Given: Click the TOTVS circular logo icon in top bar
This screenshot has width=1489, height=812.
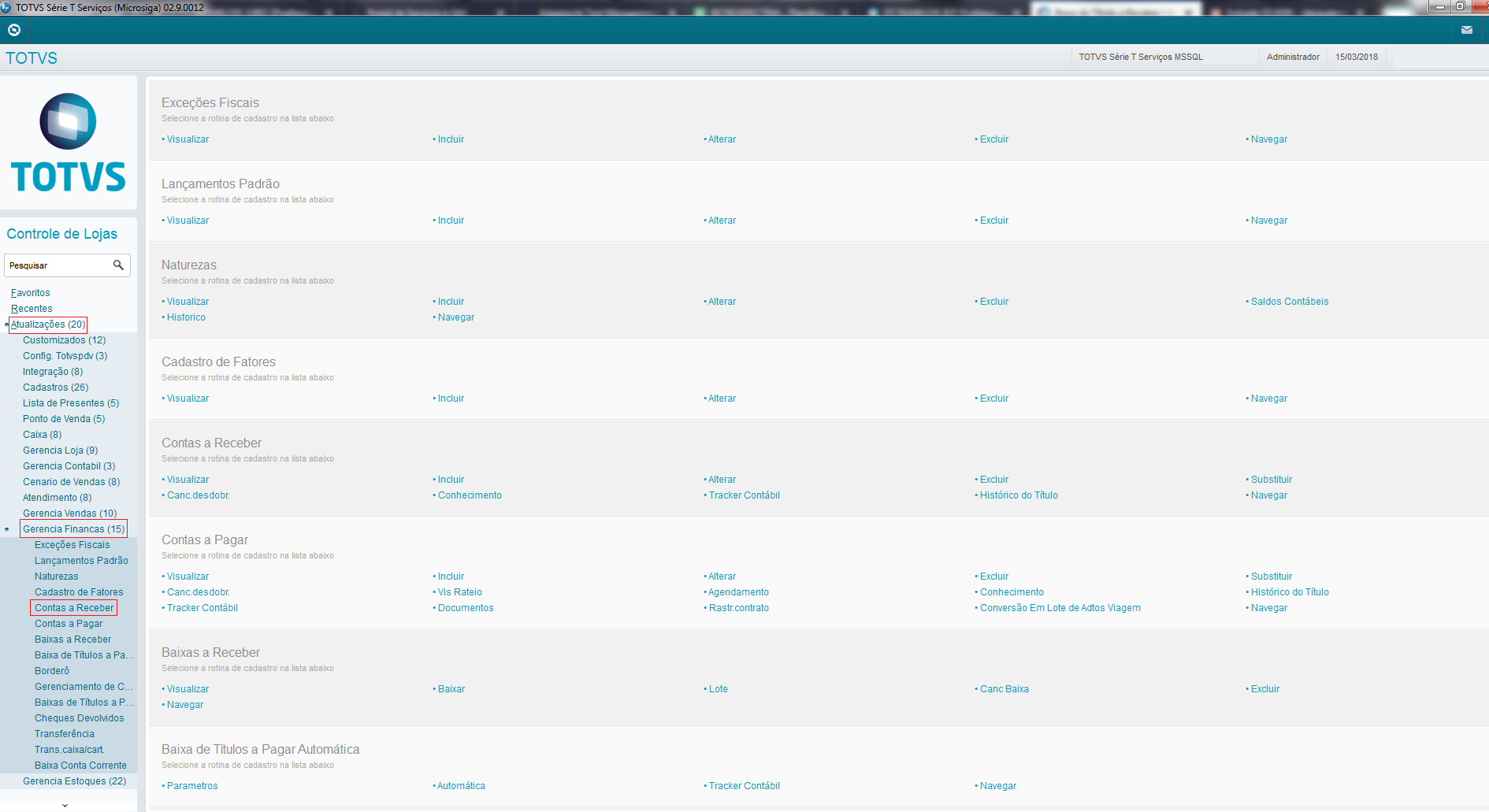Looking at the screenshot, I should 14,30.
